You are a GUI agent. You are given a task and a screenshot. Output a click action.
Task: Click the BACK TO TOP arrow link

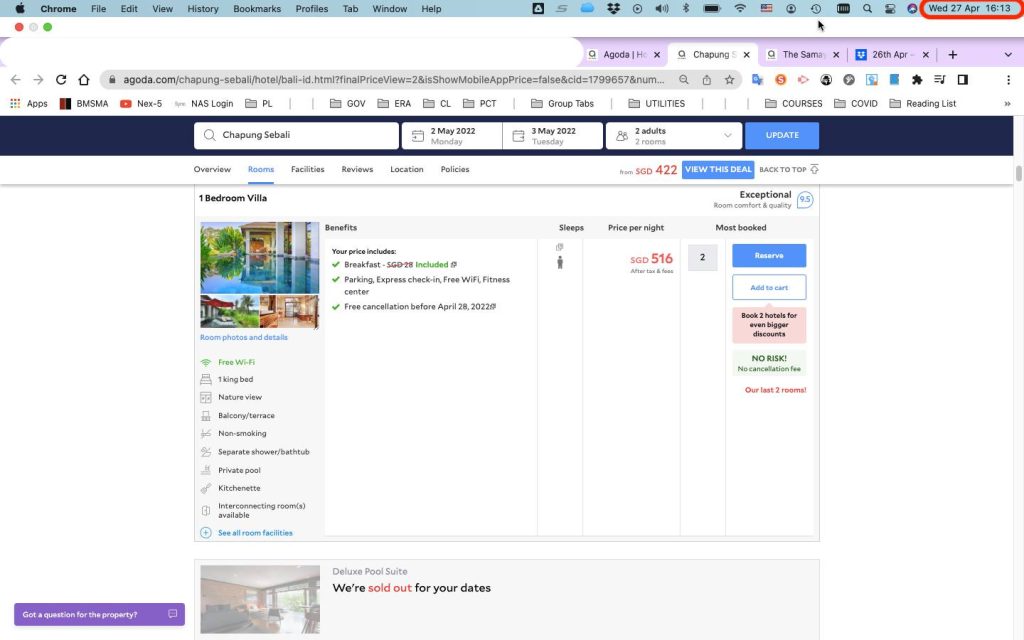(789, 169)
